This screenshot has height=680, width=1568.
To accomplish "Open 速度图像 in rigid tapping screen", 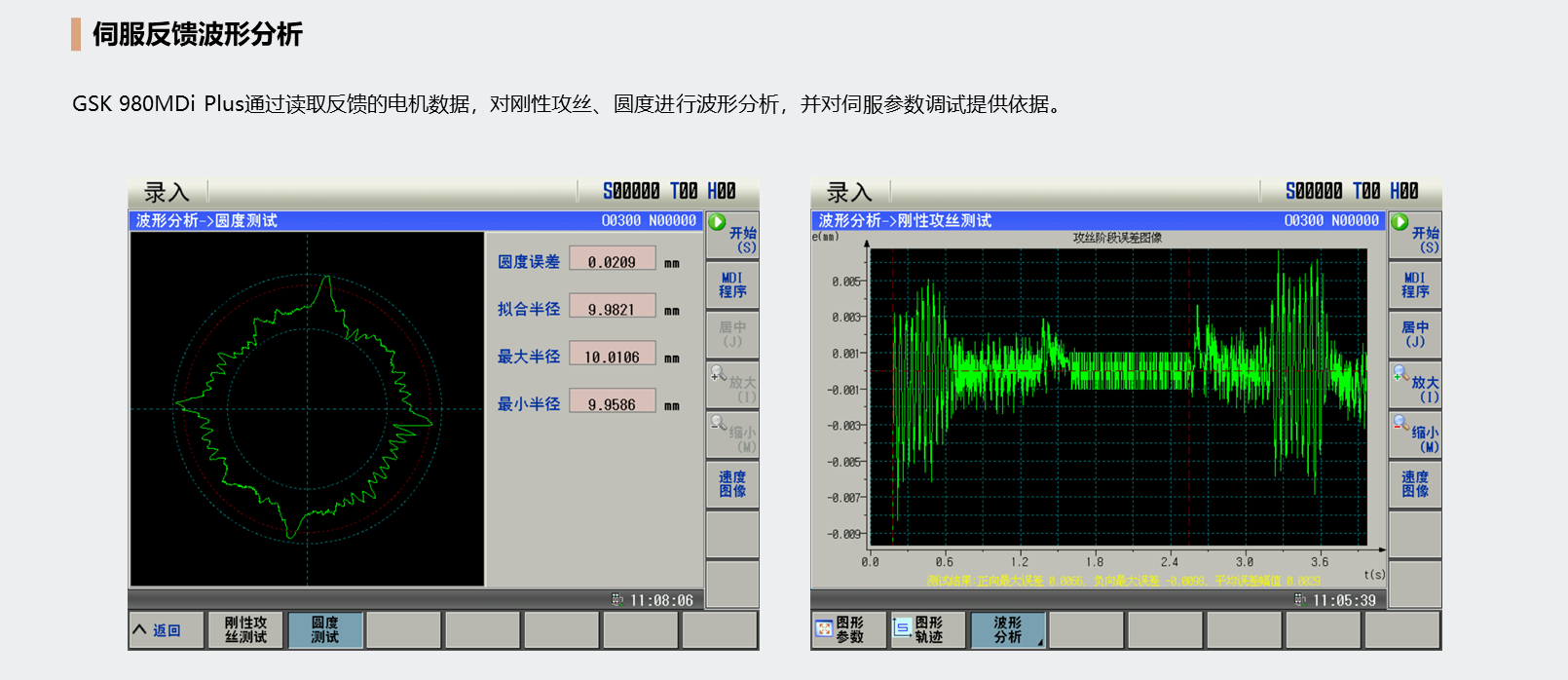I will [x=1415, y=484].
